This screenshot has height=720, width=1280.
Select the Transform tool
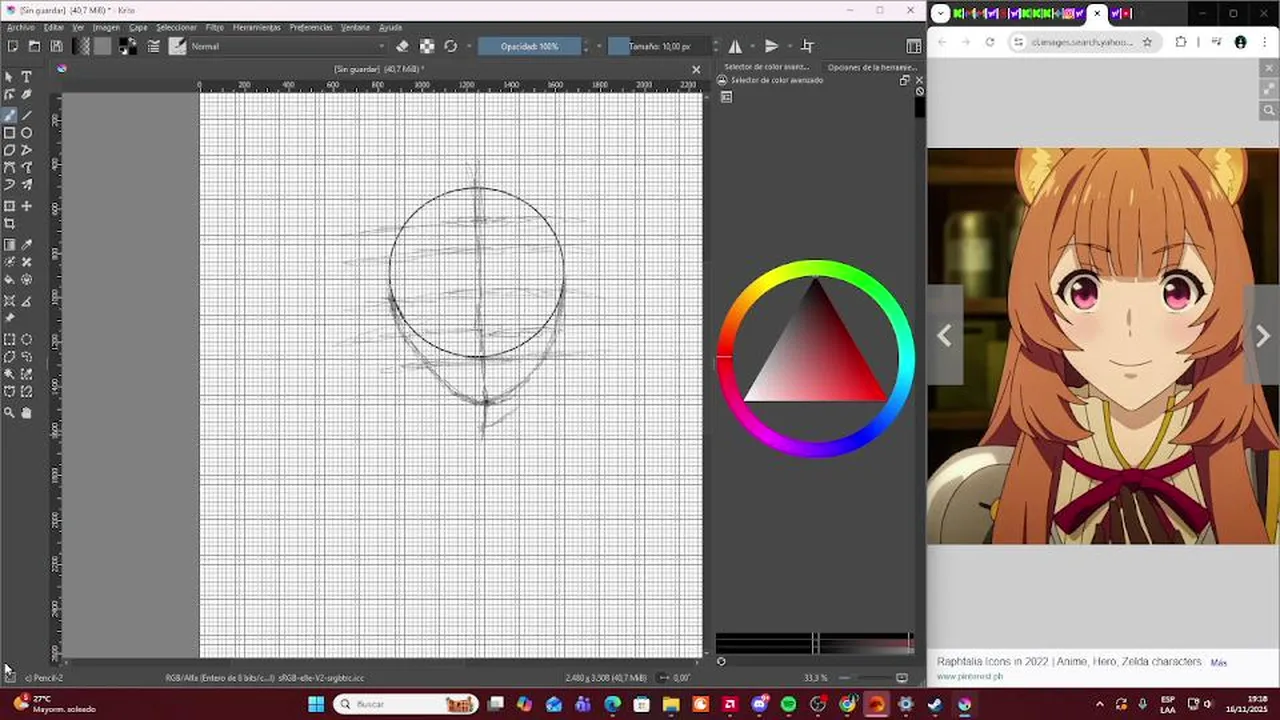[9, 206]
